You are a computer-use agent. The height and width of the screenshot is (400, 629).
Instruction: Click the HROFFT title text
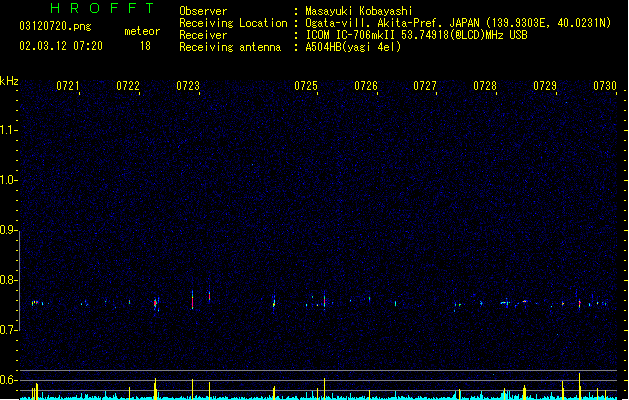(x=102, y=8)
